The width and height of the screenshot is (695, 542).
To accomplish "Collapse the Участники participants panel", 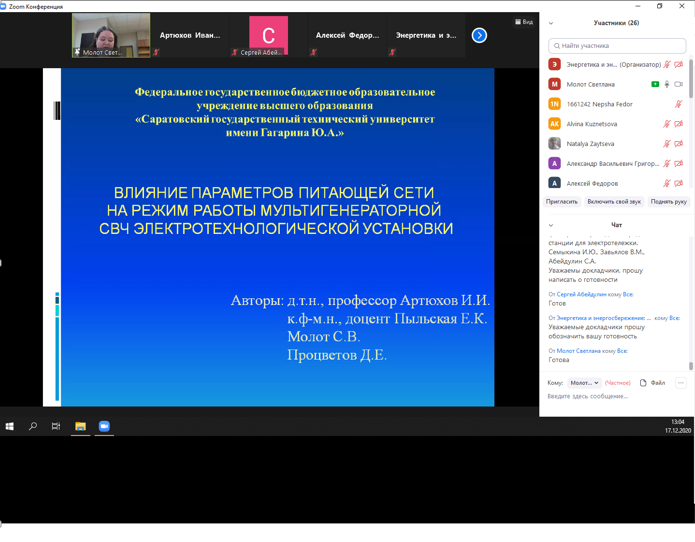I will pos(551,23).
